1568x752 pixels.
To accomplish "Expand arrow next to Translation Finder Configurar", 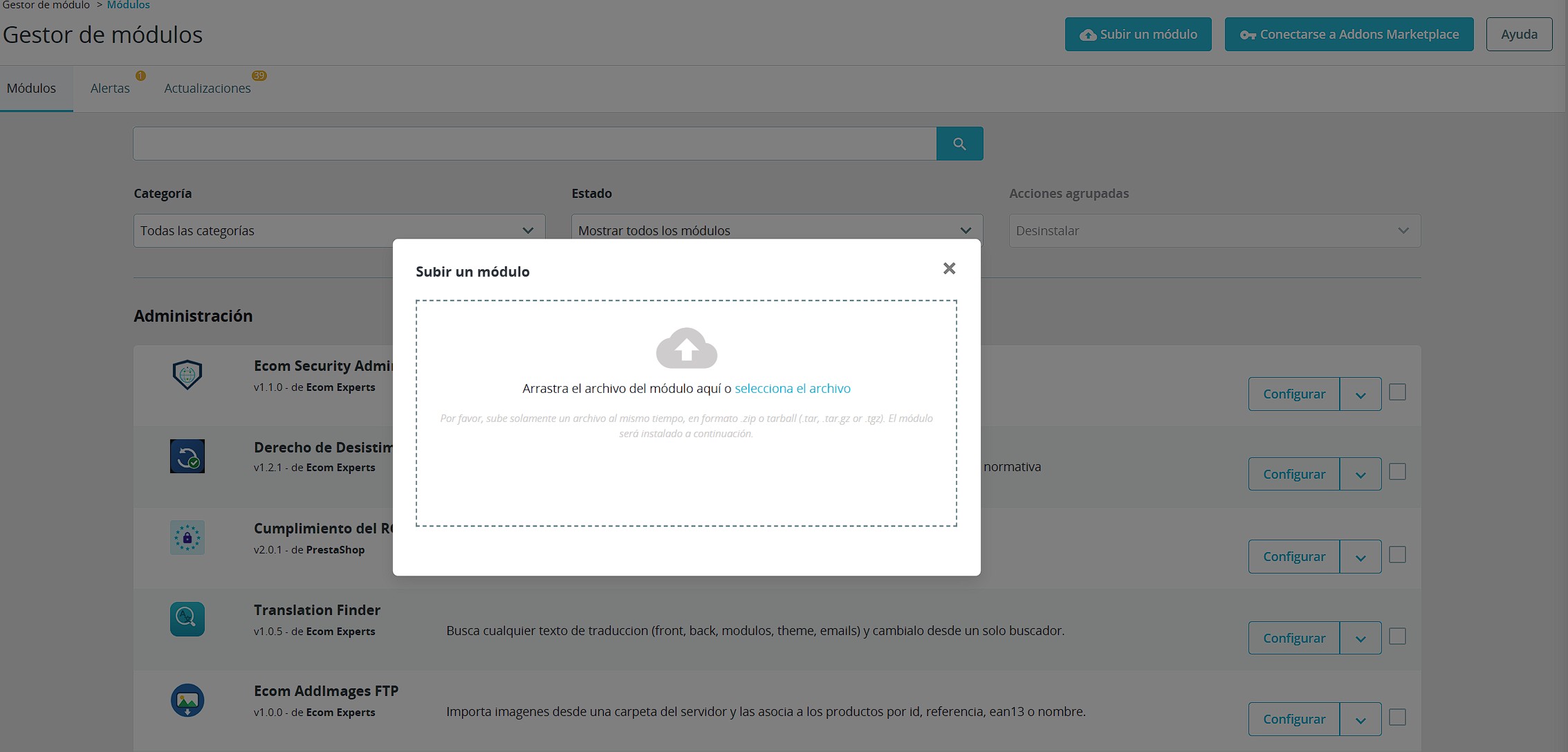I will [x=1361, y=638].
